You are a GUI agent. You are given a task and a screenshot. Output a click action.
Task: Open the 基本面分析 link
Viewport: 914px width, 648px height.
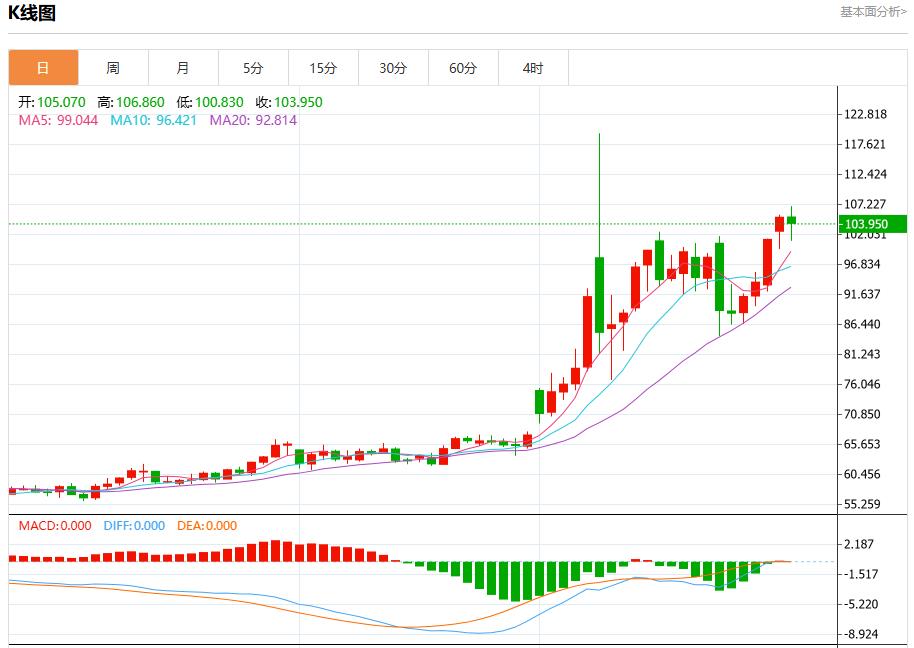(873, 12)
